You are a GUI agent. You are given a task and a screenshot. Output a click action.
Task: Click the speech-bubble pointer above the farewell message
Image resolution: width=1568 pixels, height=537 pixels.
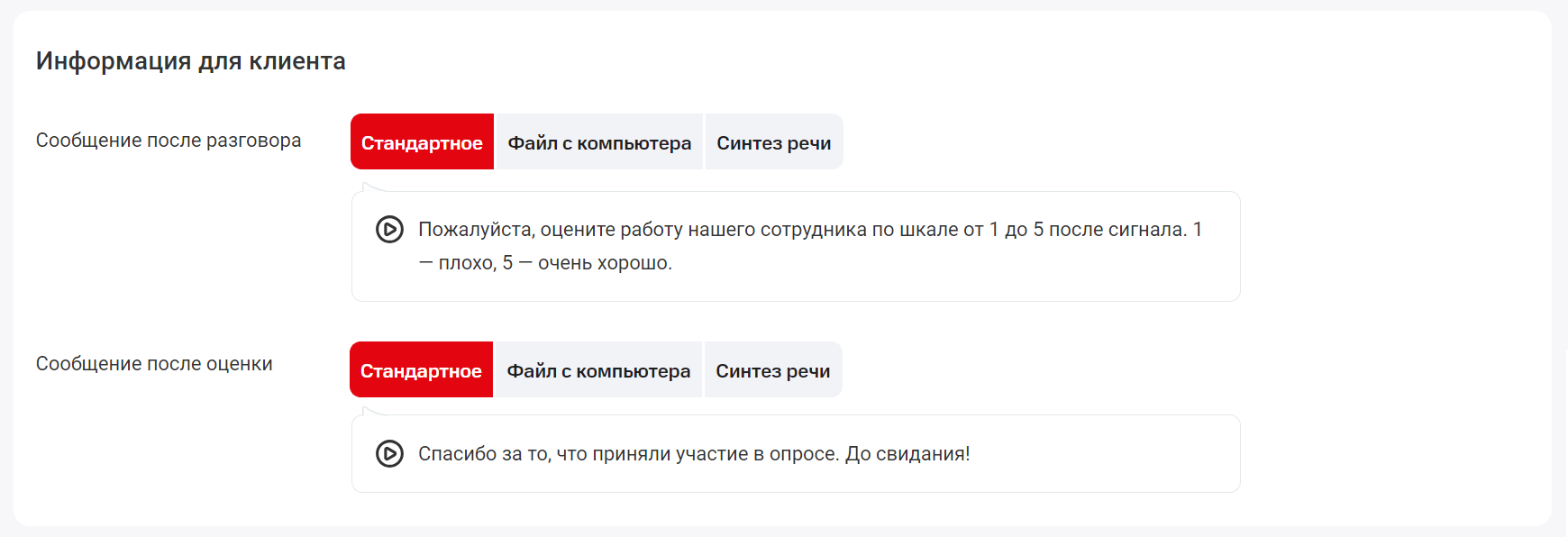(368, 411)
